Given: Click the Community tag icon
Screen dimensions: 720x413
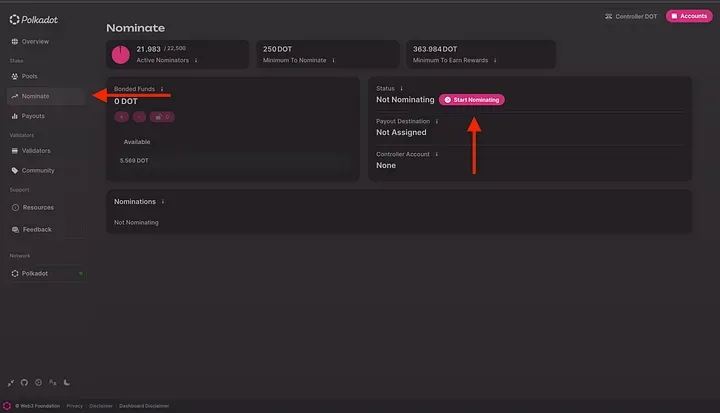Looking at the screenshot, I should click(15, 170).
